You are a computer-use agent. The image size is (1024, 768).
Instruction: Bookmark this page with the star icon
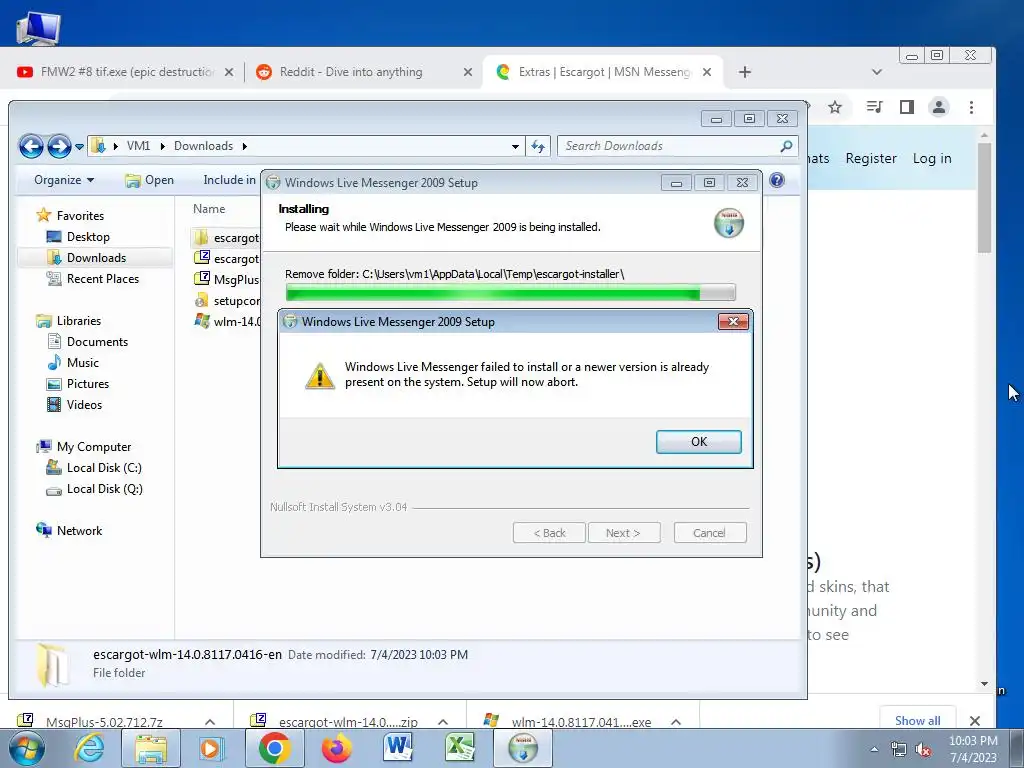pos(835,107)
